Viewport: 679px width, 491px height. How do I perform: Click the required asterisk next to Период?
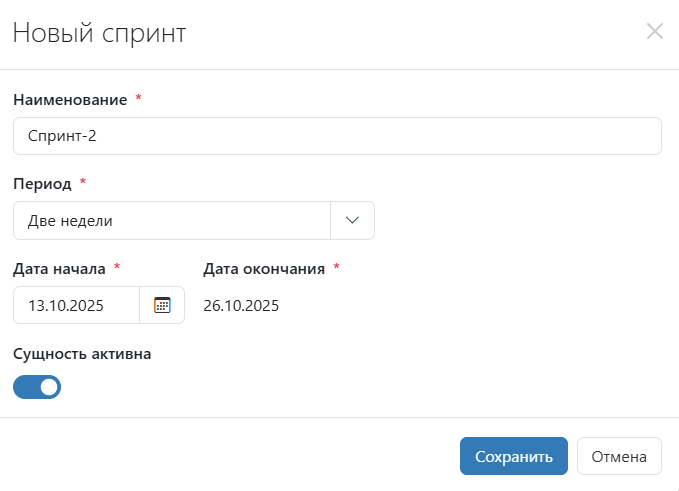coord(83,183)
